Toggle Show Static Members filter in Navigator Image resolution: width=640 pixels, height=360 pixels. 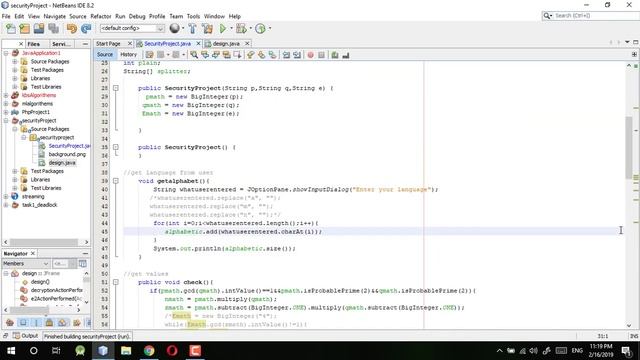[x=36, y=323]
